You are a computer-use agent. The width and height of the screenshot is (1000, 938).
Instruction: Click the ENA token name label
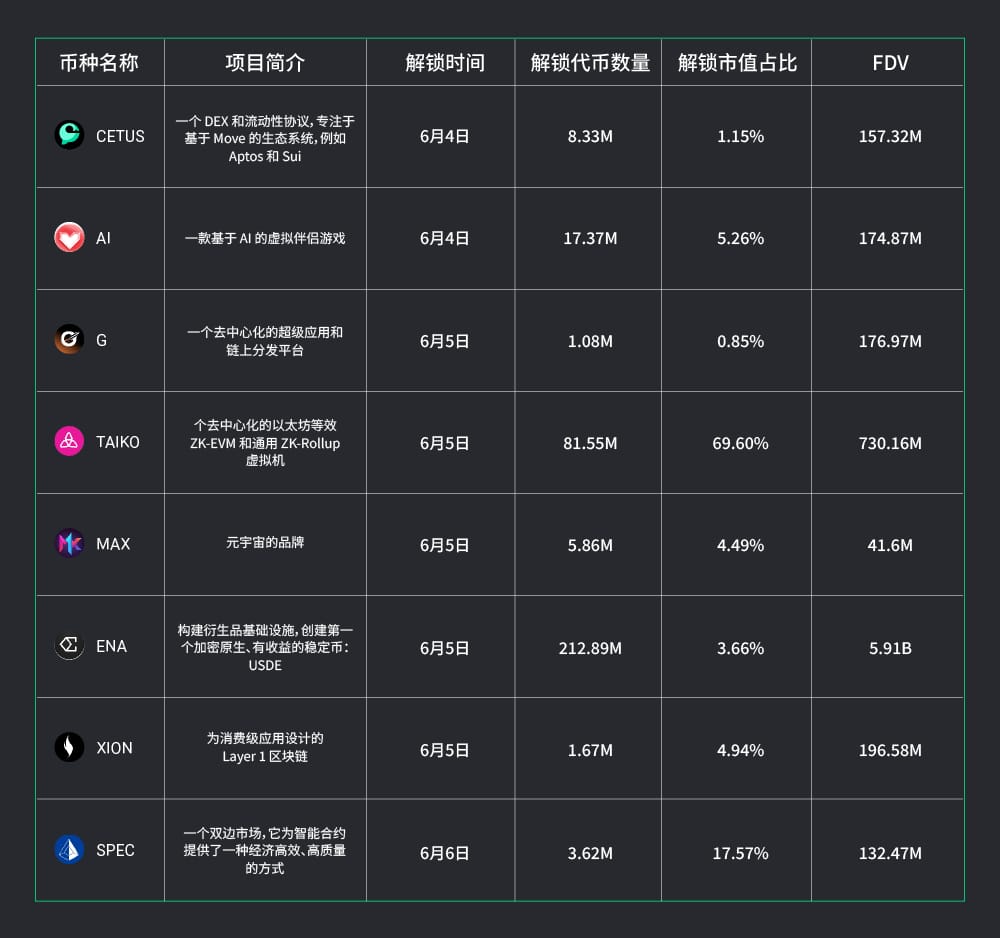pyautogui.click(x=111, y=646)
